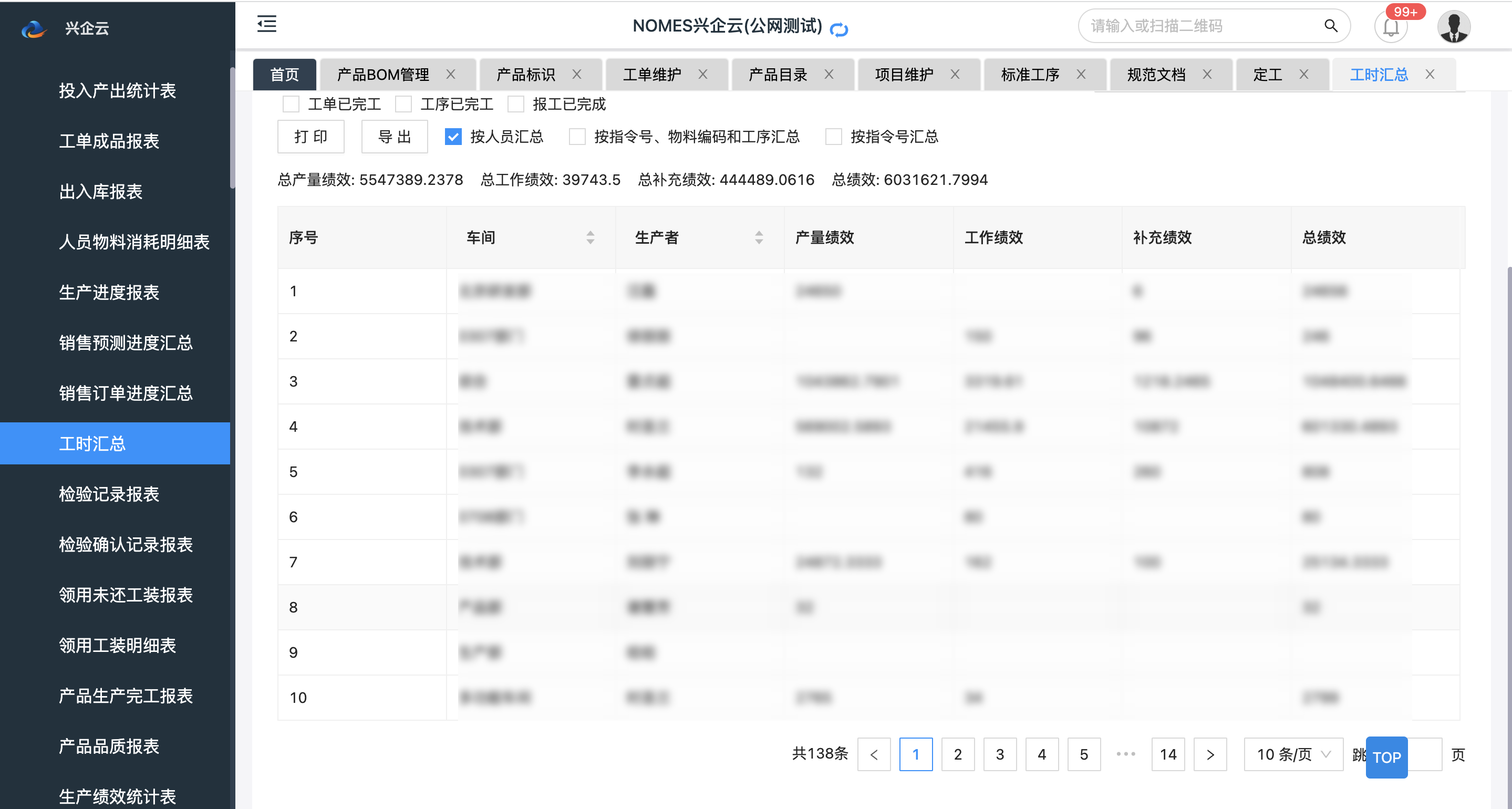Open 人员物料消耗明细表 in sidebar

[134, 242]
